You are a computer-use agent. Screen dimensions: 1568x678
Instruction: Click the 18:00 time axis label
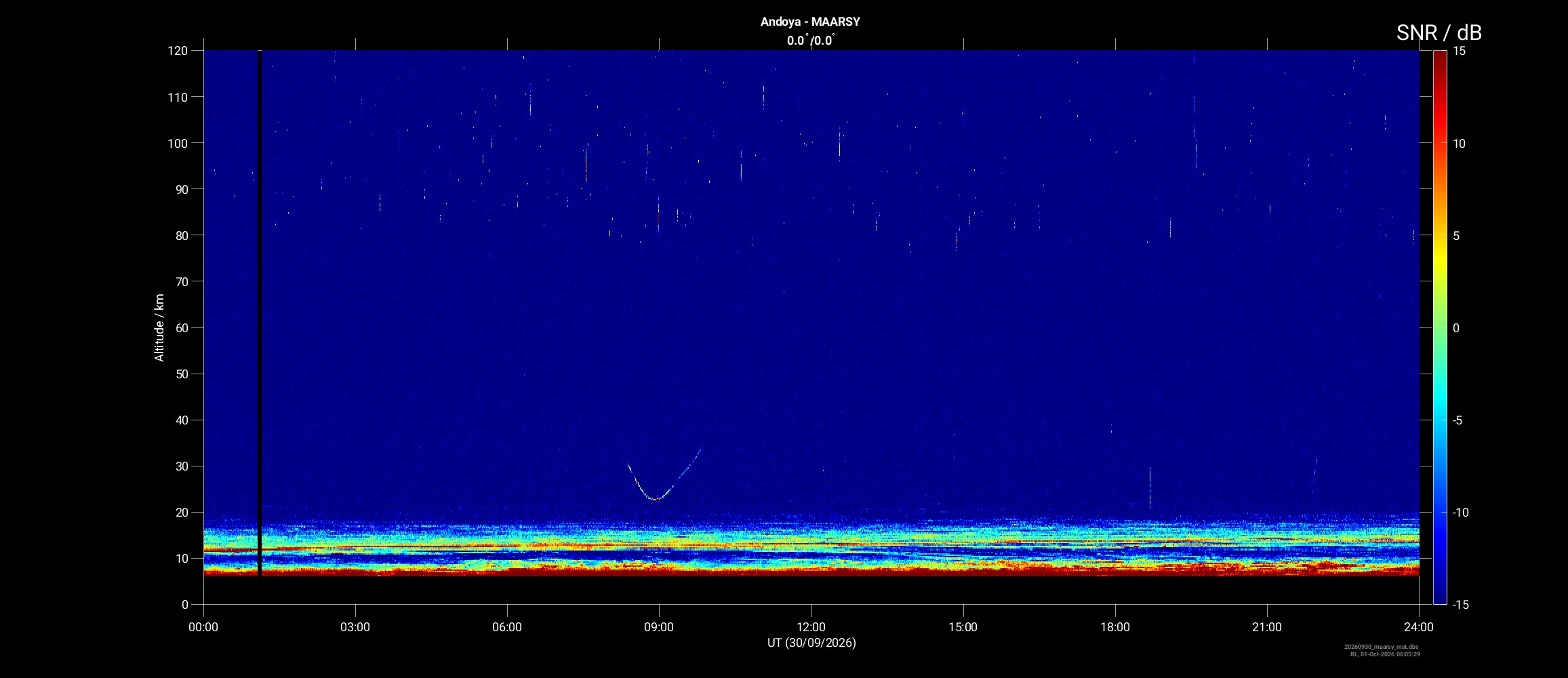pos(1115,627)
